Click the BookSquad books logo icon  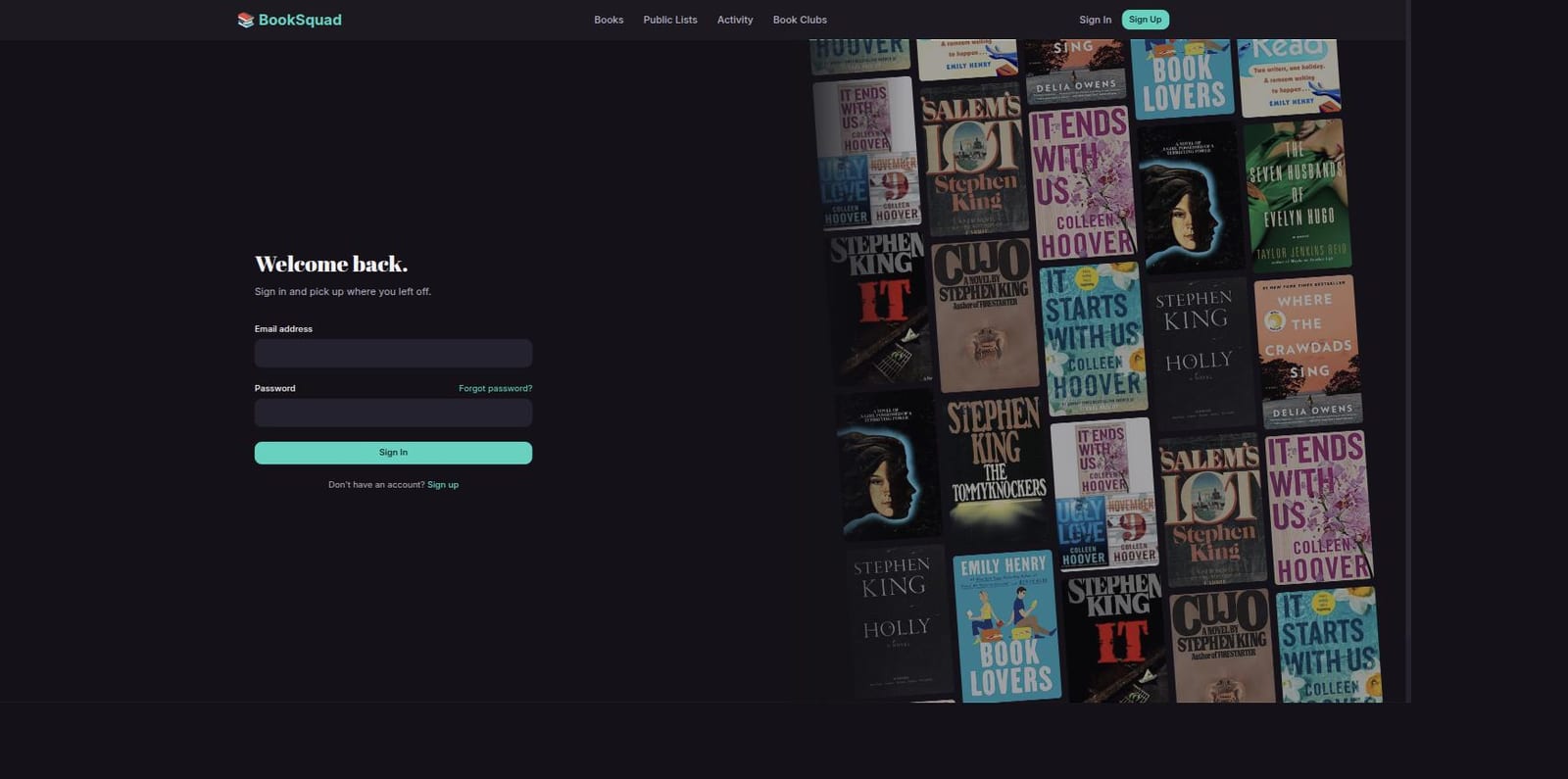point(245,20)
